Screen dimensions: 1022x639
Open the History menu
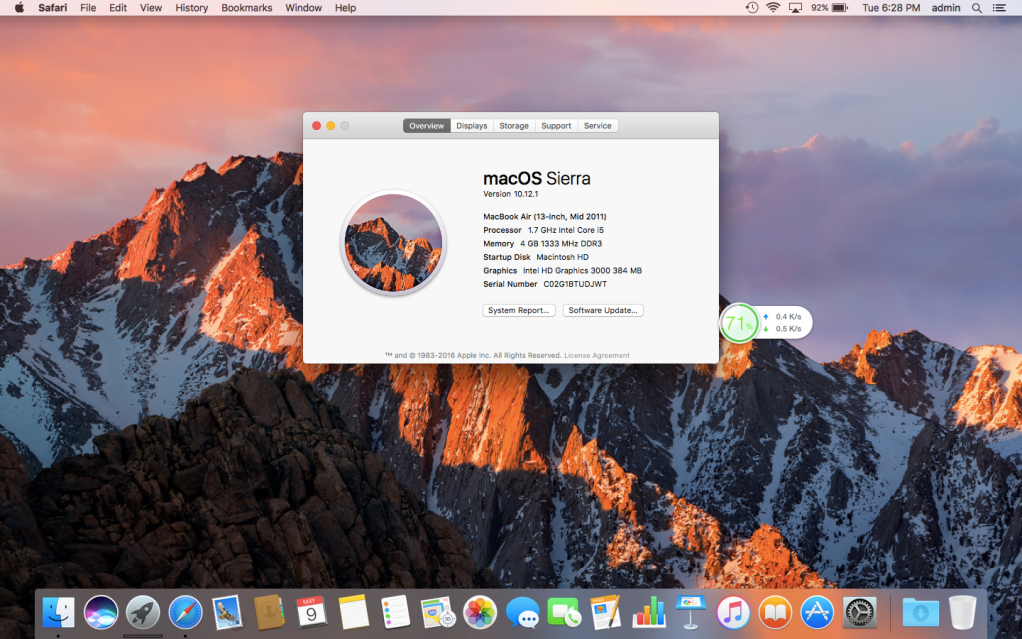[192, 8]
